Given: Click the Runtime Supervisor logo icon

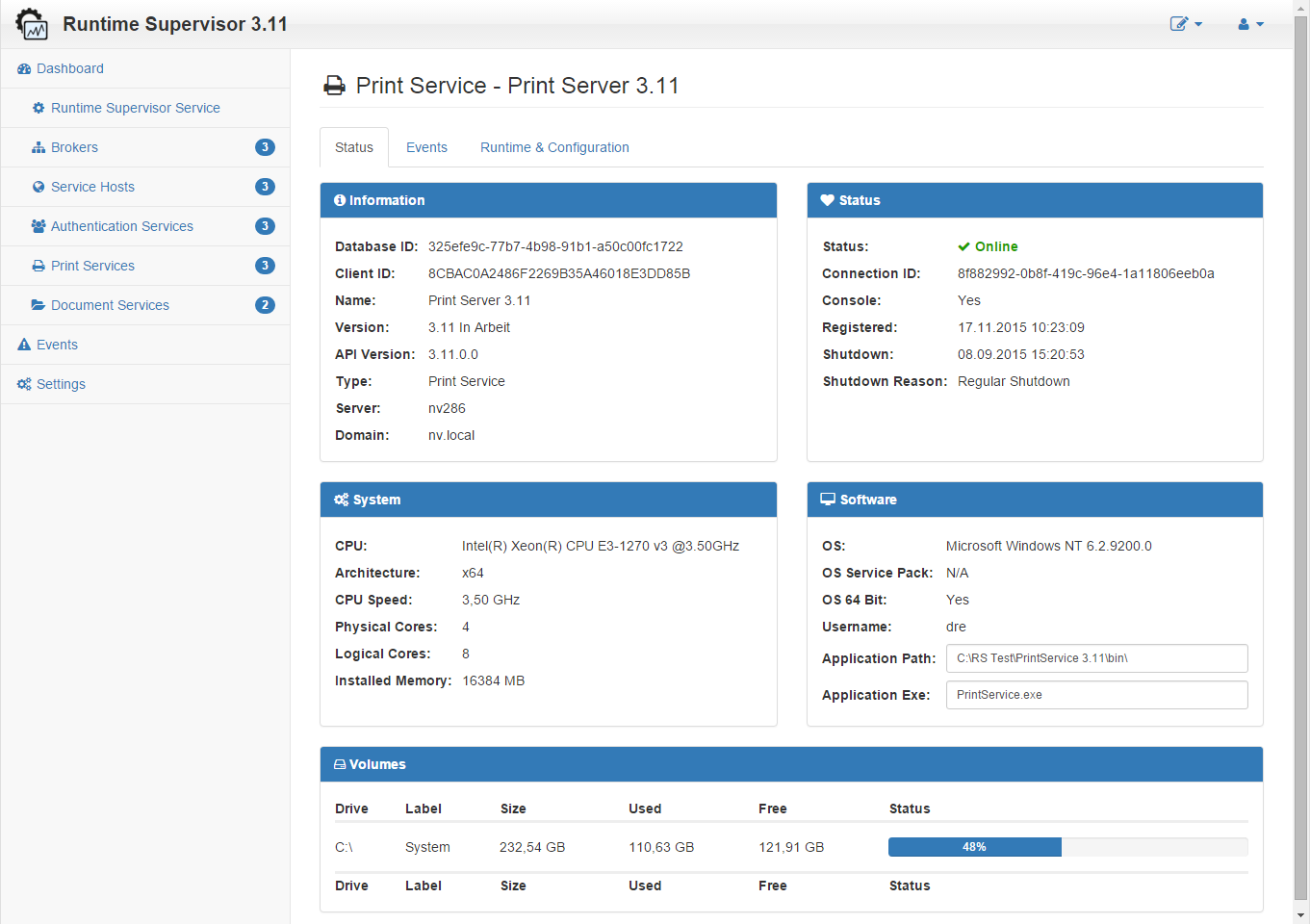Looking at the screenshot, I should (32, 24).
